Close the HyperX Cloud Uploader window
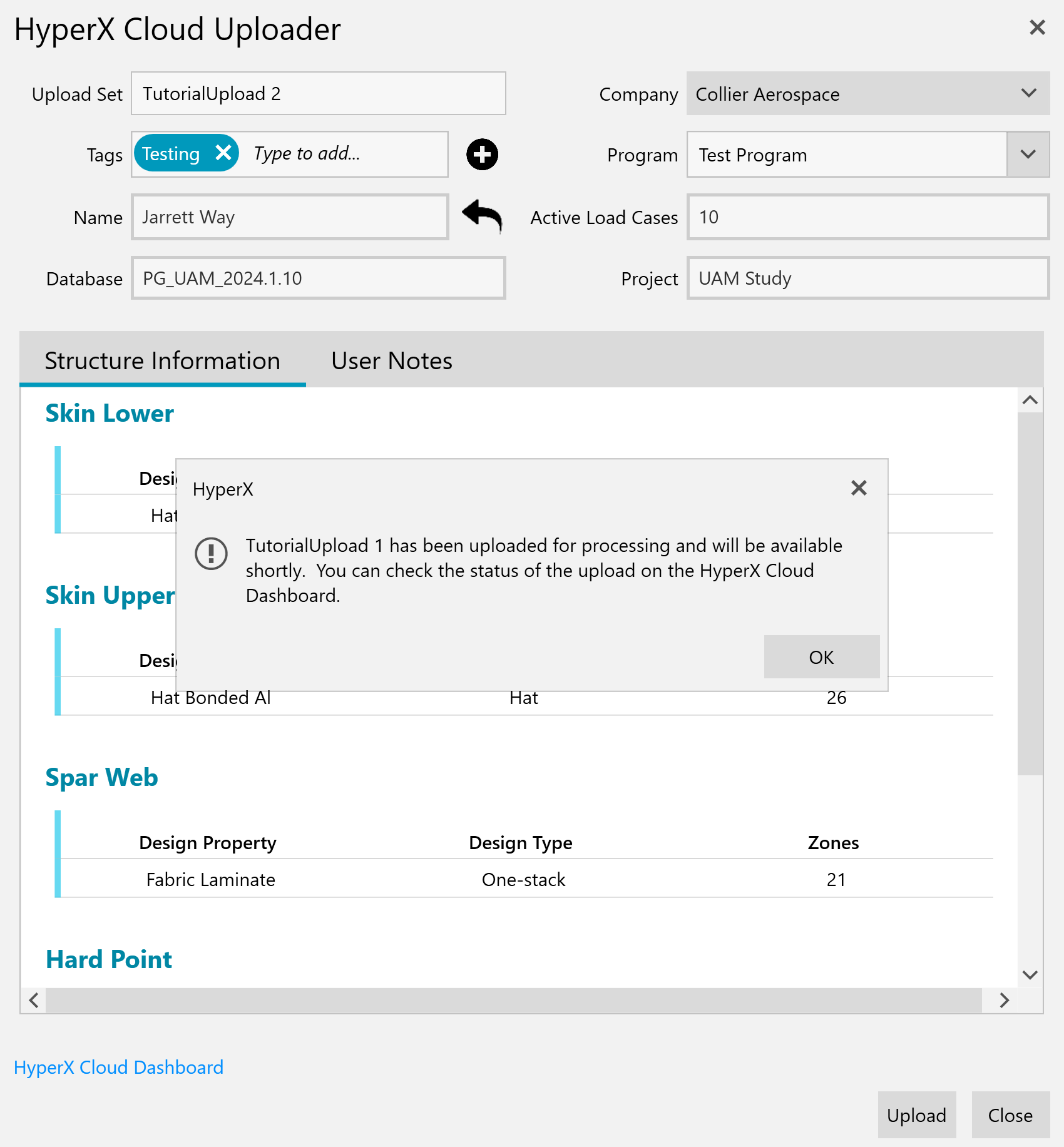This screenshot has height=1147, width=1064. pos(1037,28)
